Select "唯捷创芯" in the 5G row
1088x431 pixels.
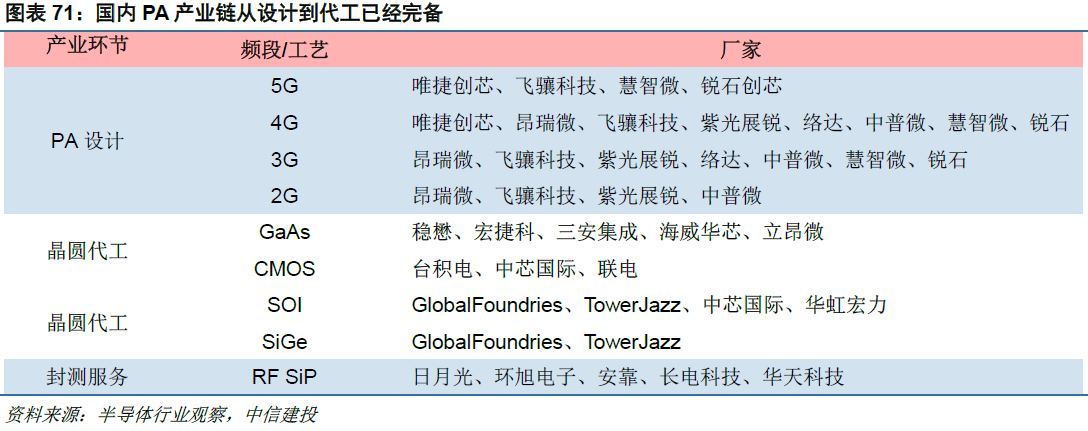click(452, 86)
